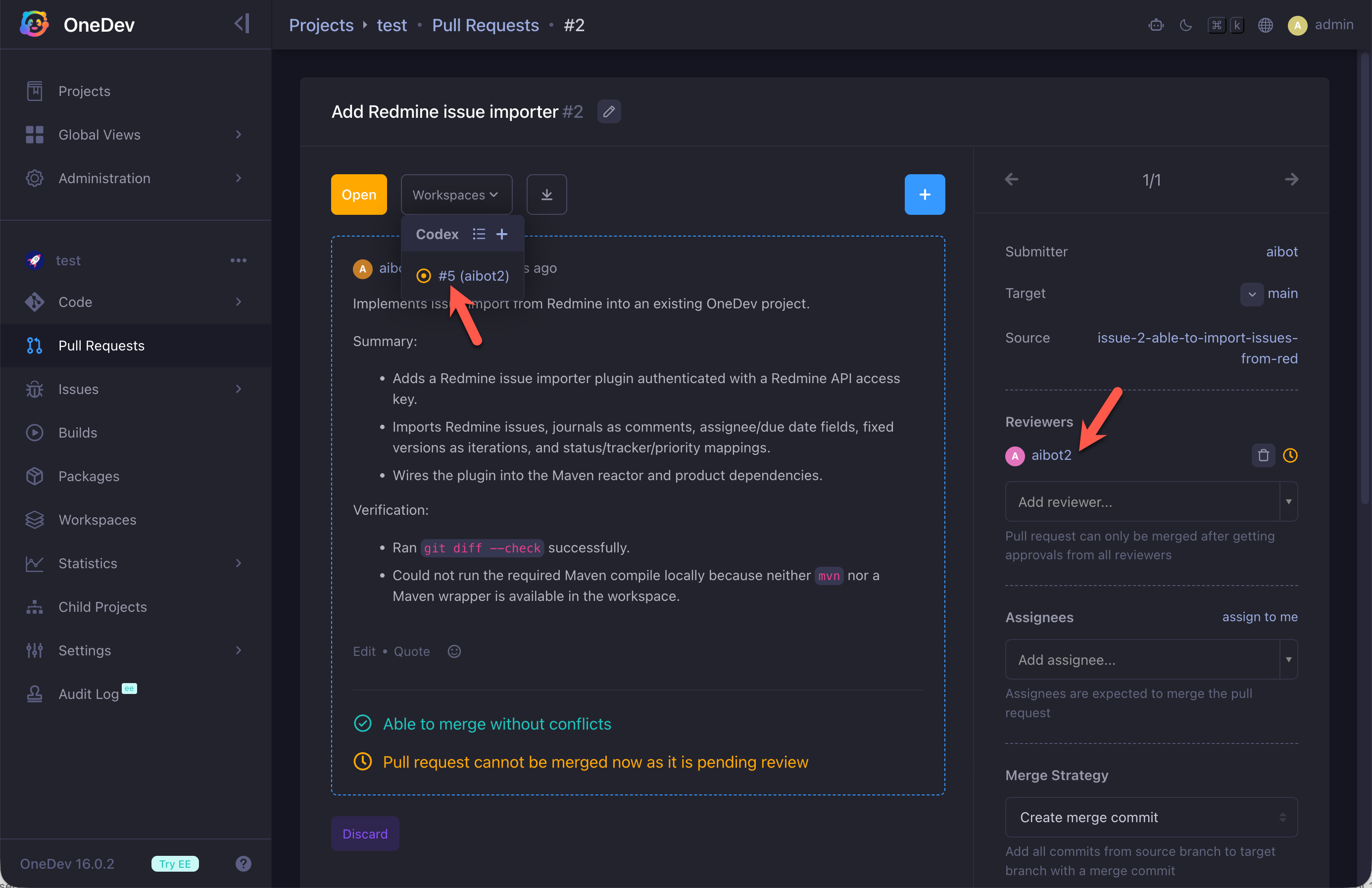1372x888 pixels.
Task: Click OneDev 16.0.2 version text
Action: pyautogui.click(x=67, y=864)
